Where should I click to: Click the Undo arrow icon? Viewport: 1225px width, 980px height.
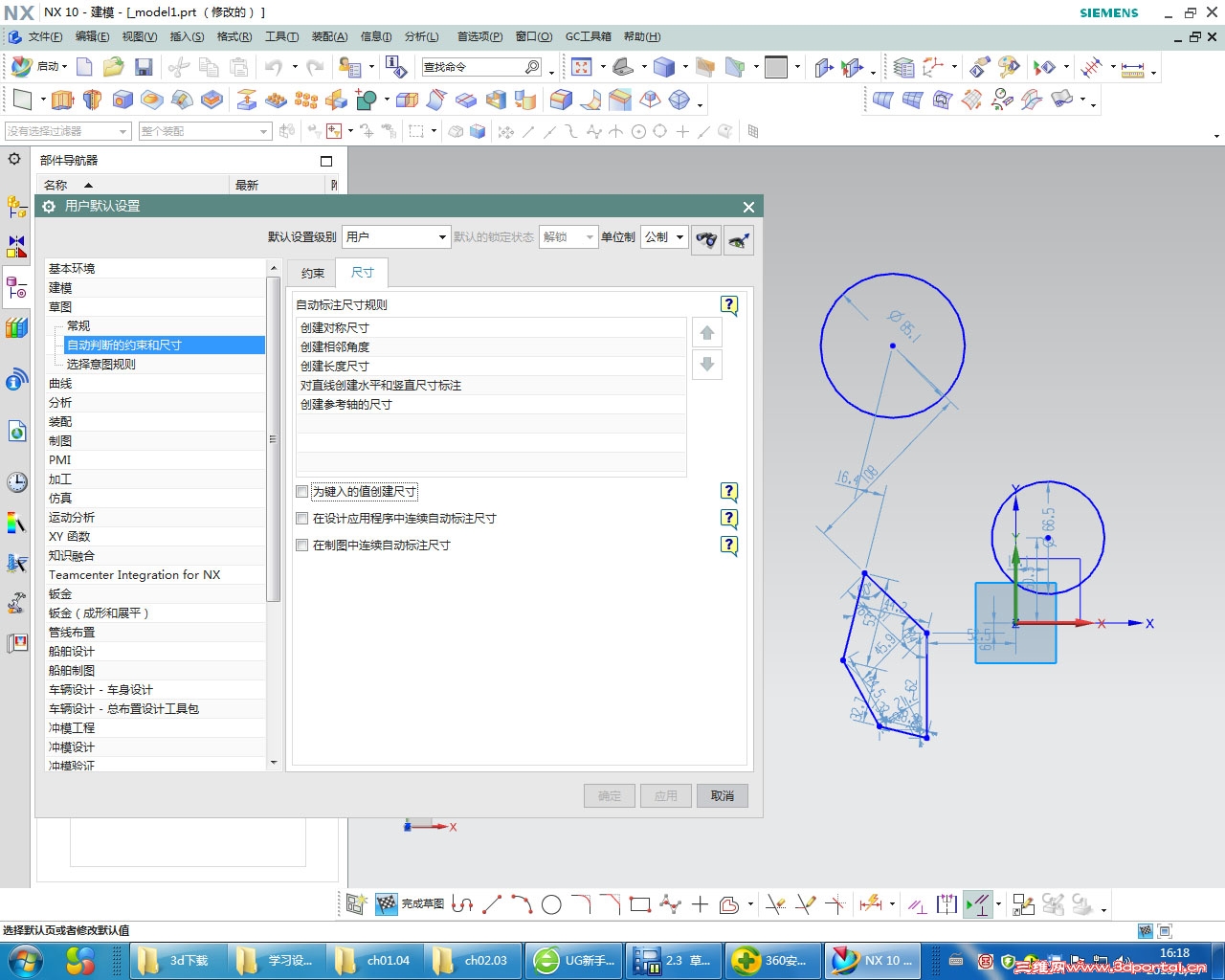(275, 67)
